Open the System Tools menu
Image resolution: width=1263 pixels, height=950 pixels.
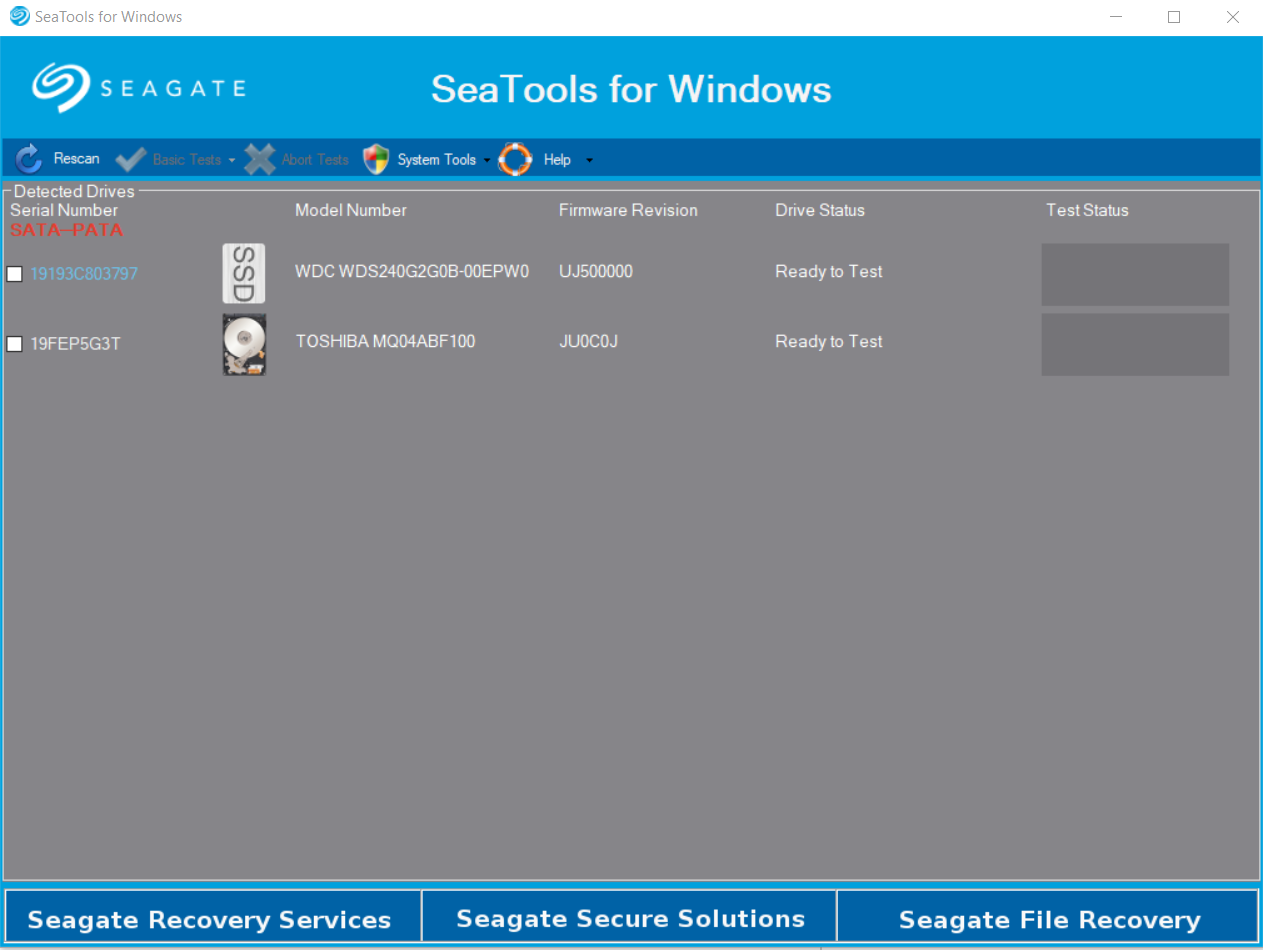coord(437,159)
